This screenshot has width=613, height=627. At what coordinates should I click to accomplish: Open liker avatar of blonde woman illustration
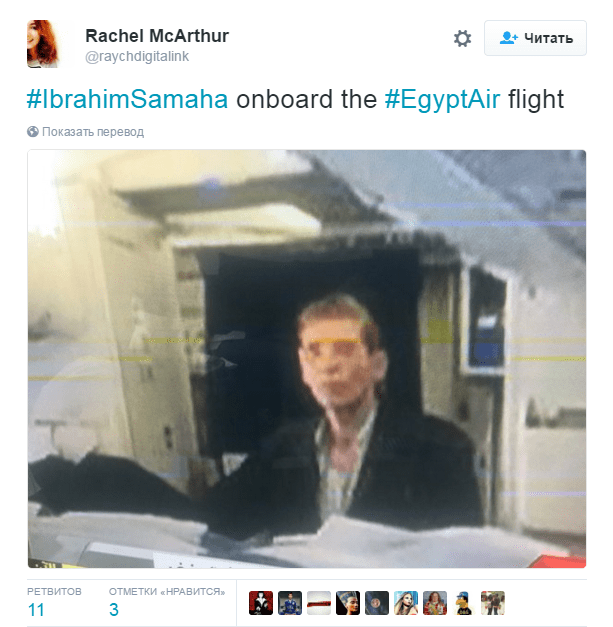coord(406,603)
